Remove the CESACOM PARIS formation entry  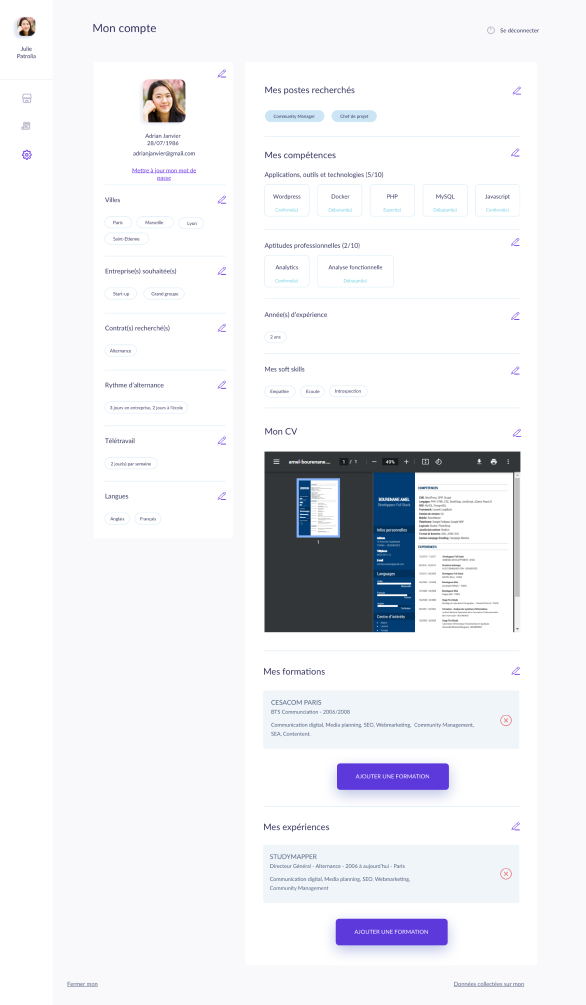point(506,720)
